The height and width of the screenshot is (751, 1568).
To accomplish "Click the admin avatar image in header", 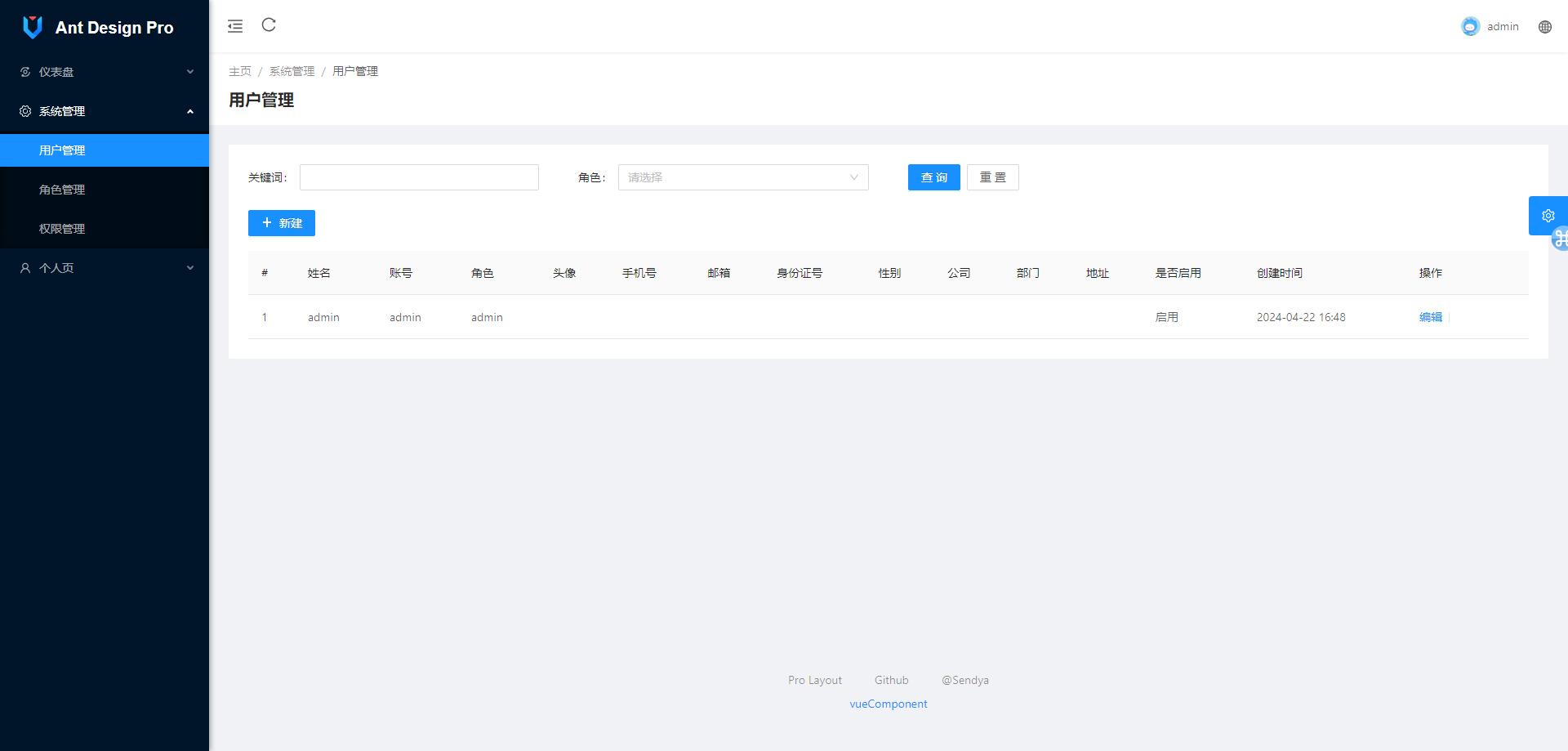I will point(1470,27).
